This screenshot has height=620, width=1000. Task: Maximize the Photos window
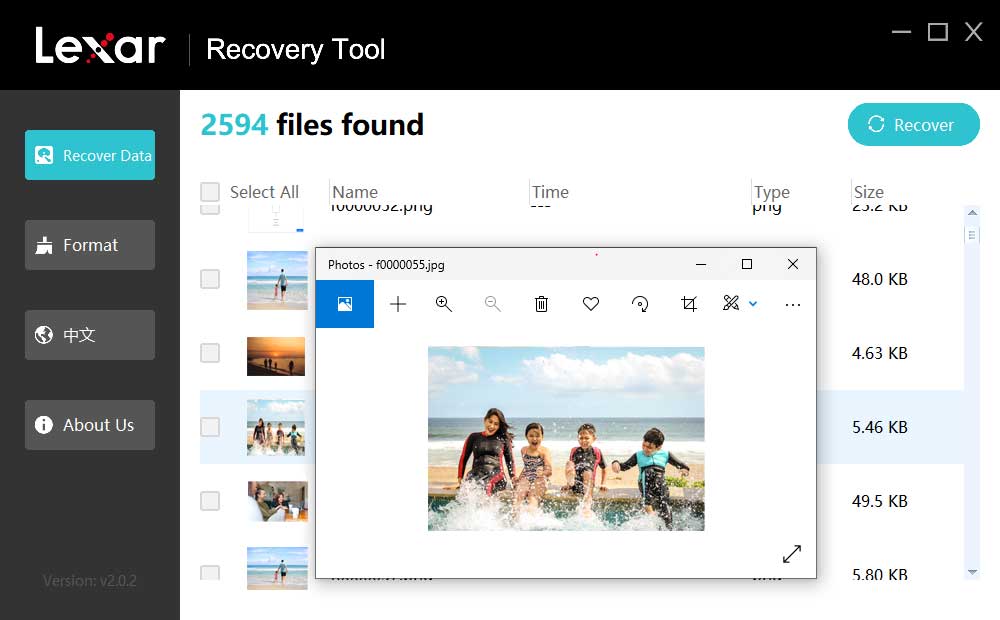(x=747, y=264)
